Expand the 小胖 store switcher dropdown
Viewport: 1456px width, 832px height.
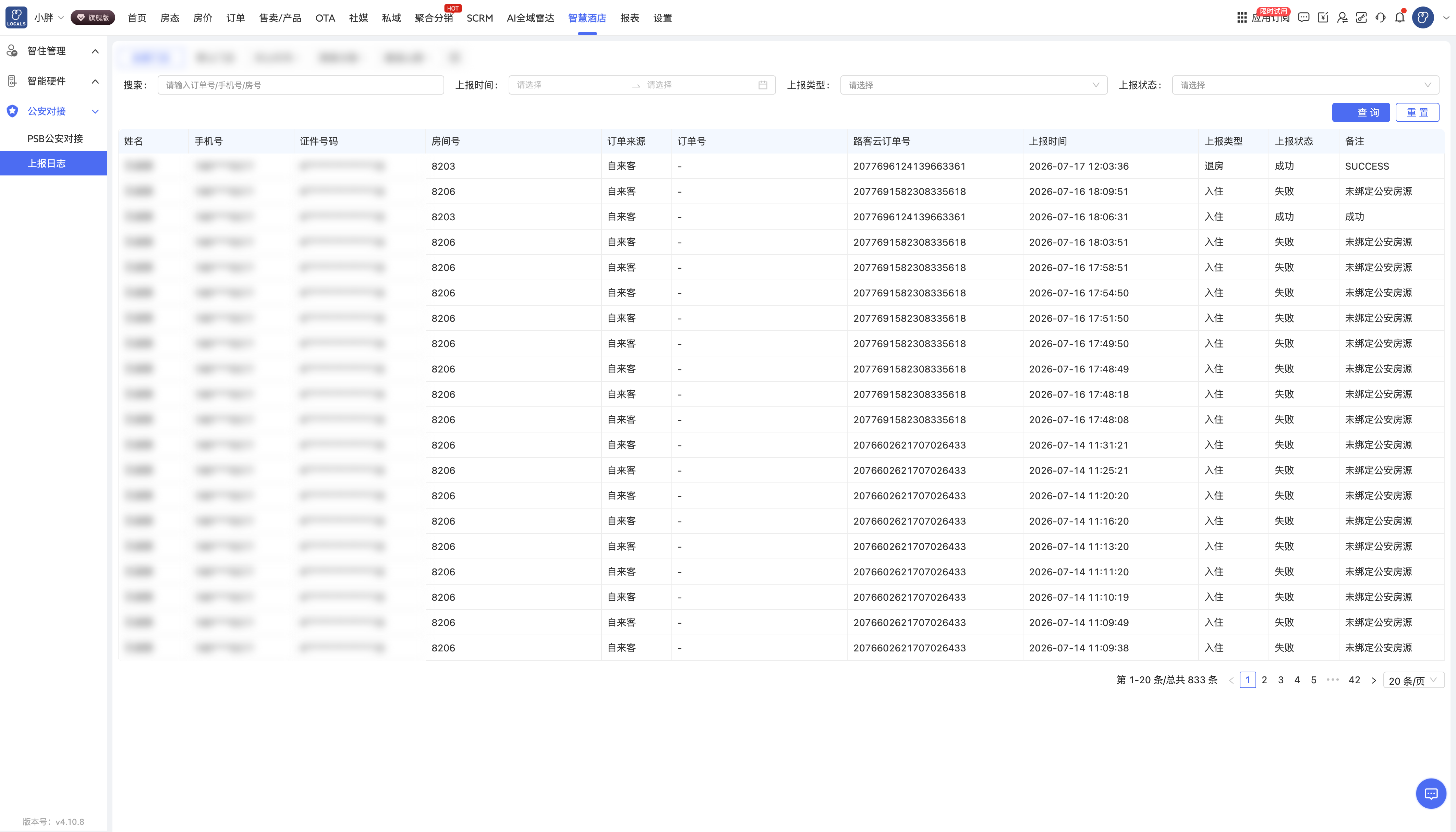pos(61,18)
